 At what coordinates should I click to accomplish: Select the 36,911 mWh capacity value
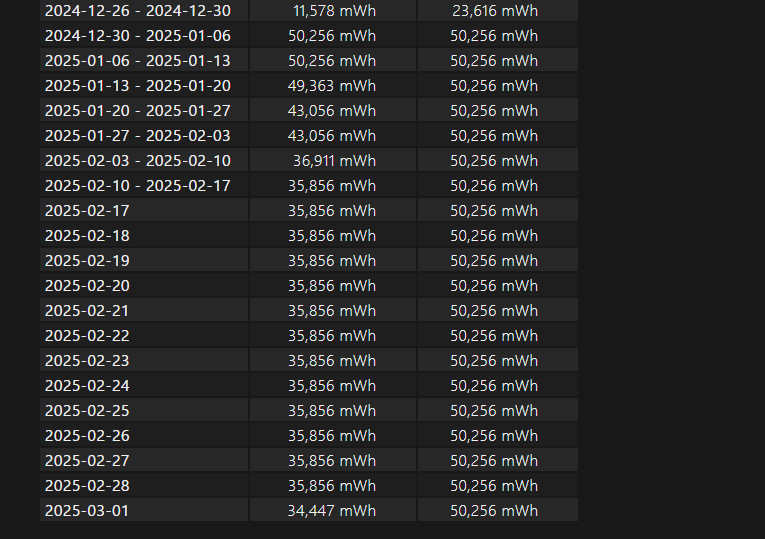pos(334,160)
